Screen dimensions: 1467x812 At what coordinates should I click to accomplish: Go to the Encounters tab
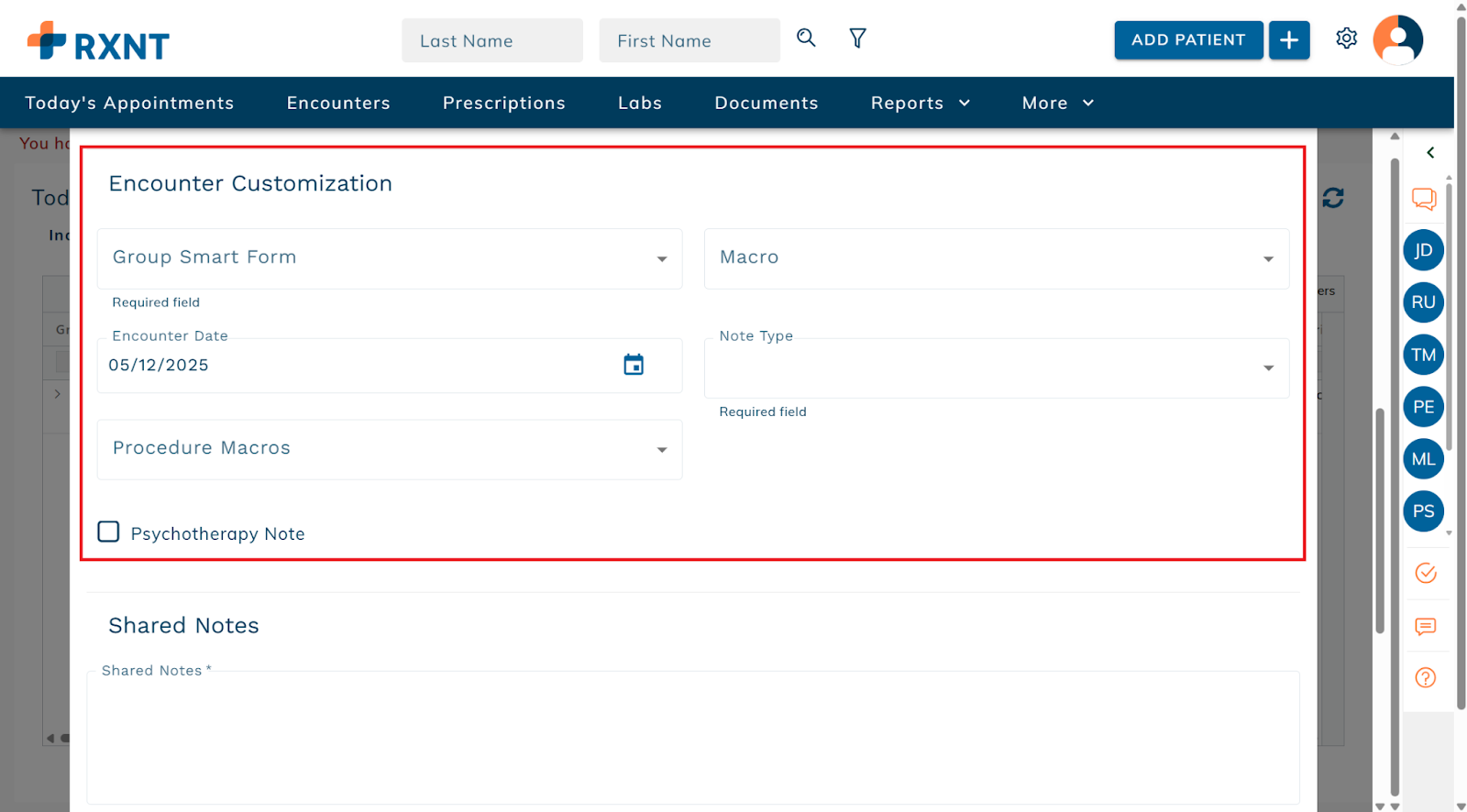coord(338,104)
